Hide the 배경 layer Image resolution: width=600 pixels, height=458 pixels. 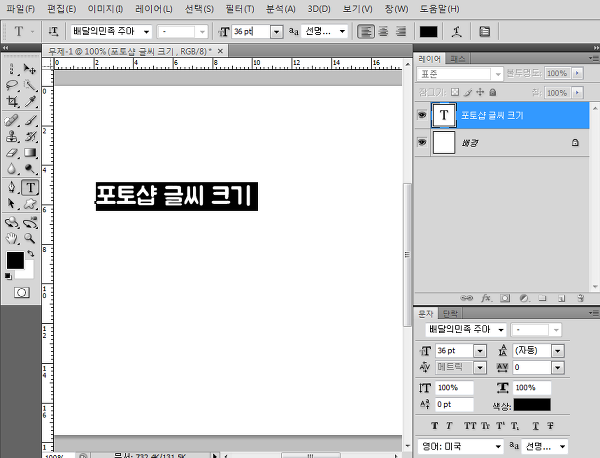click(422, 142)
